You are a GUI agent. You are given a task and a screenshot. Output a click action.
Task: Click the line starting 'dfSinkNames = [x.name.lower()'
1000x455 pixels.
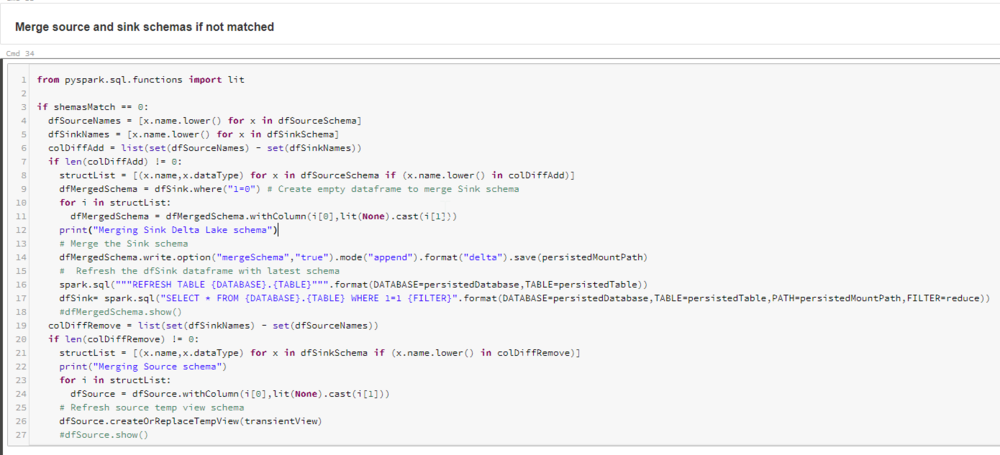pos(193,133)
